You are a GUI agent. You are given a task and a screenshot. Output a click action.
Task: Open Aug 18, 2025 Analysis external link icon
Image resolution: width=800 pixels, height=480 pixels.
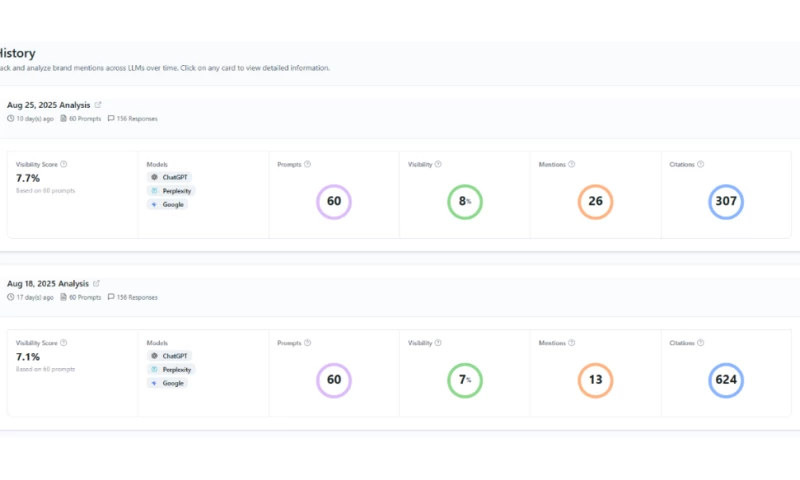(96, 283)
